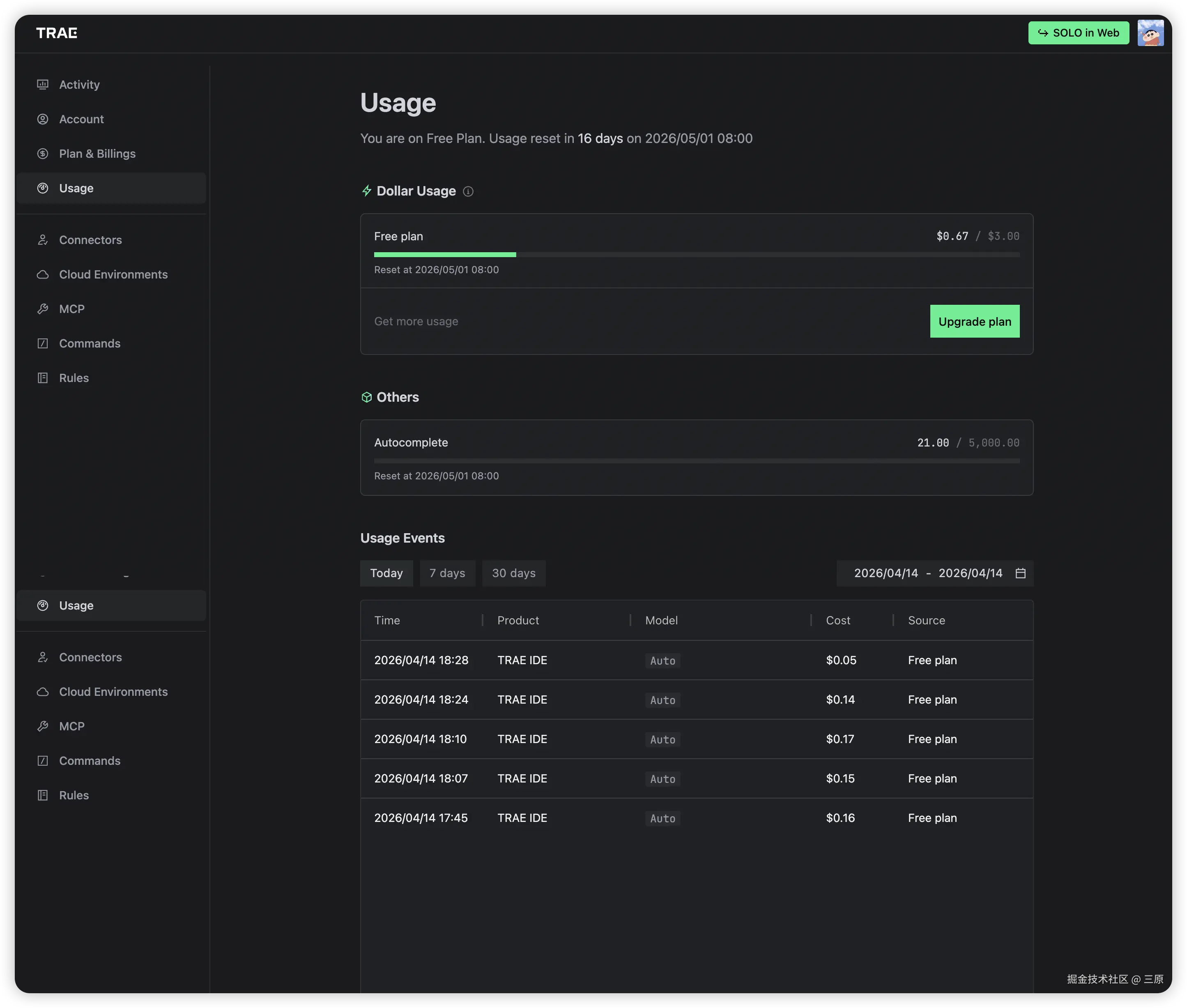Click the MCP wrench icon in upper sidebar

click(x=43, y=309)
